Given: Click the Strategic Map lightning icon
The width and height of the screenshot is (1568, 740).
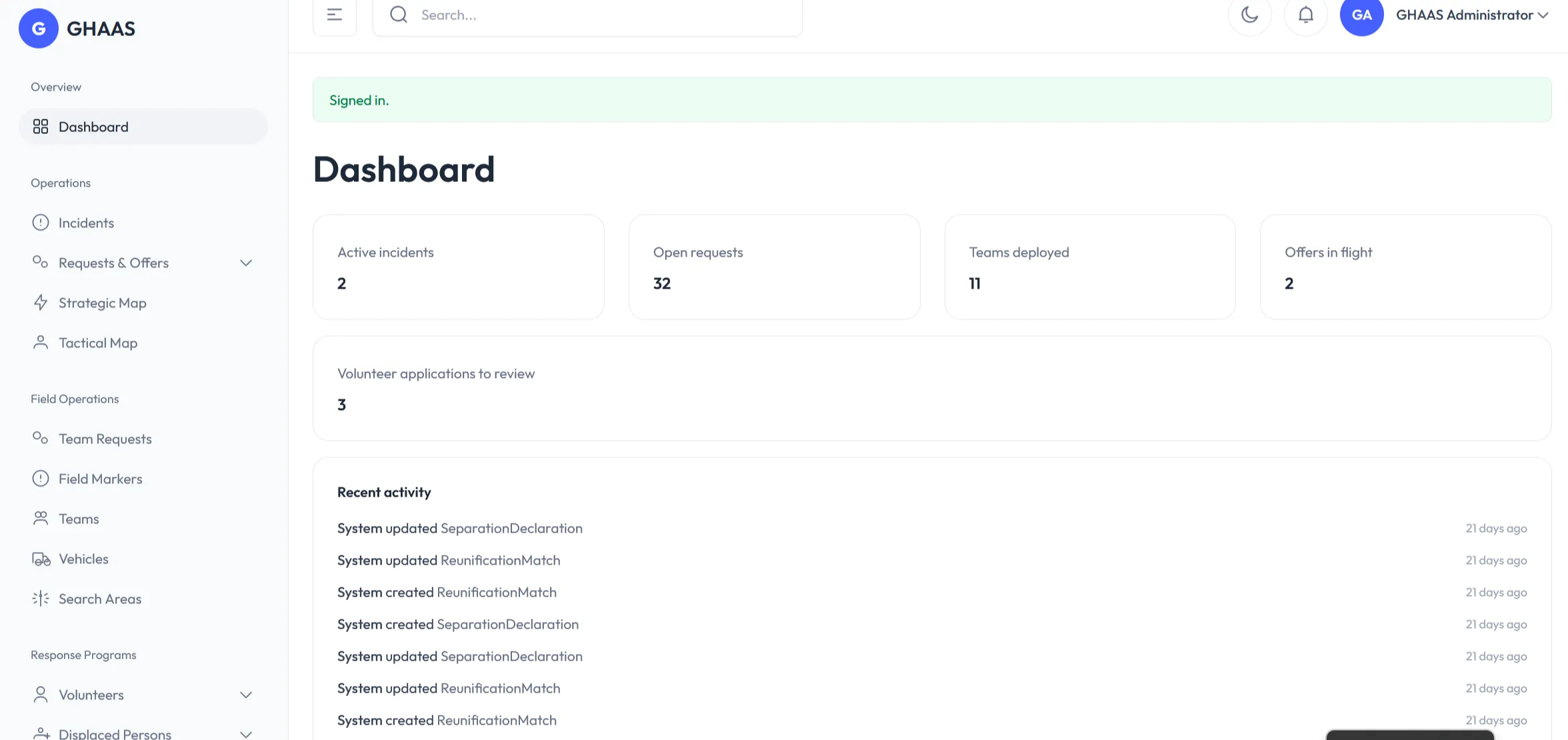Looking at the screenshot, I should 41,303.
